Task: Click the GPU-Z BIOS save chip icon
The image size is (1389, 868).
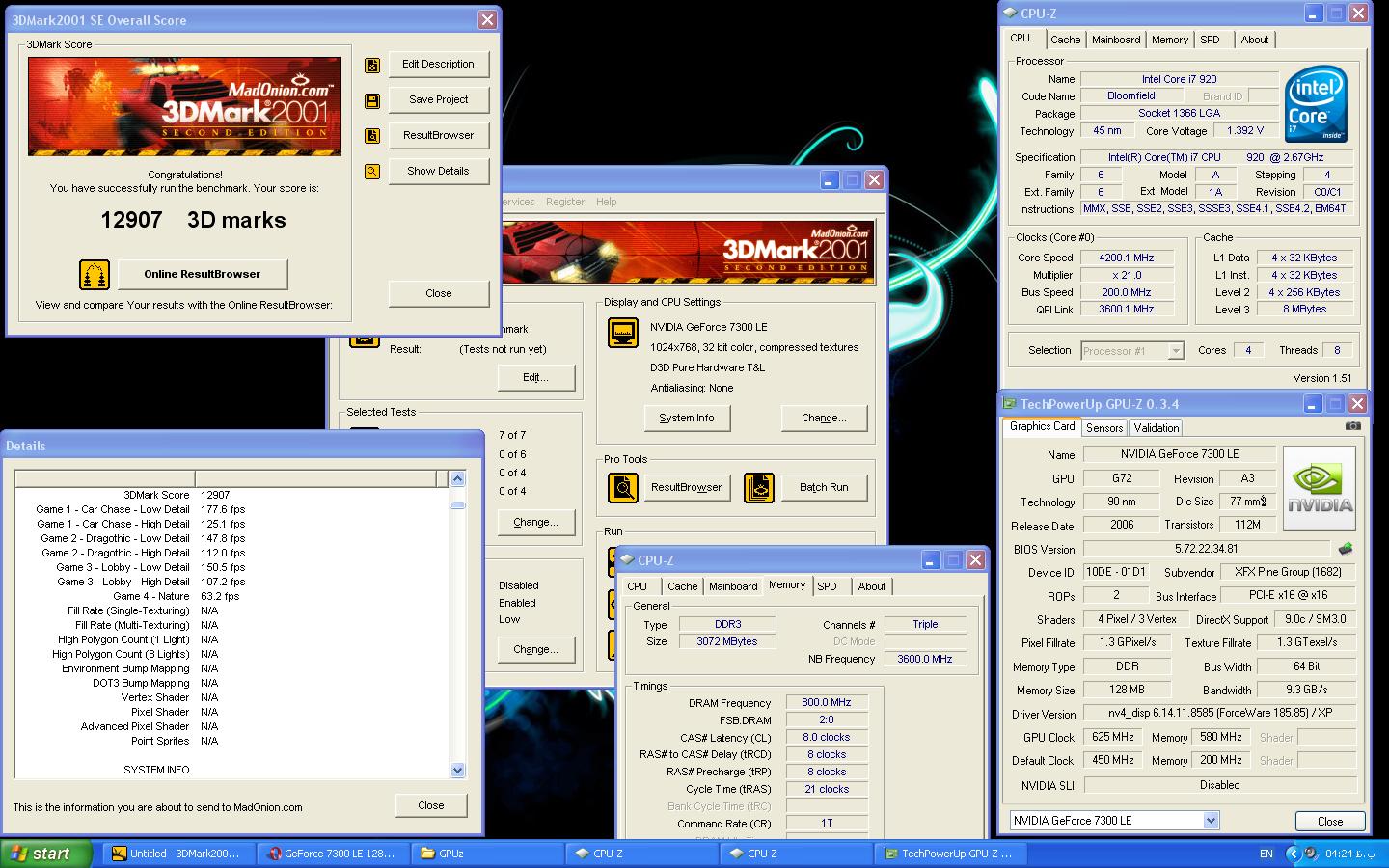Action: 1346,549
